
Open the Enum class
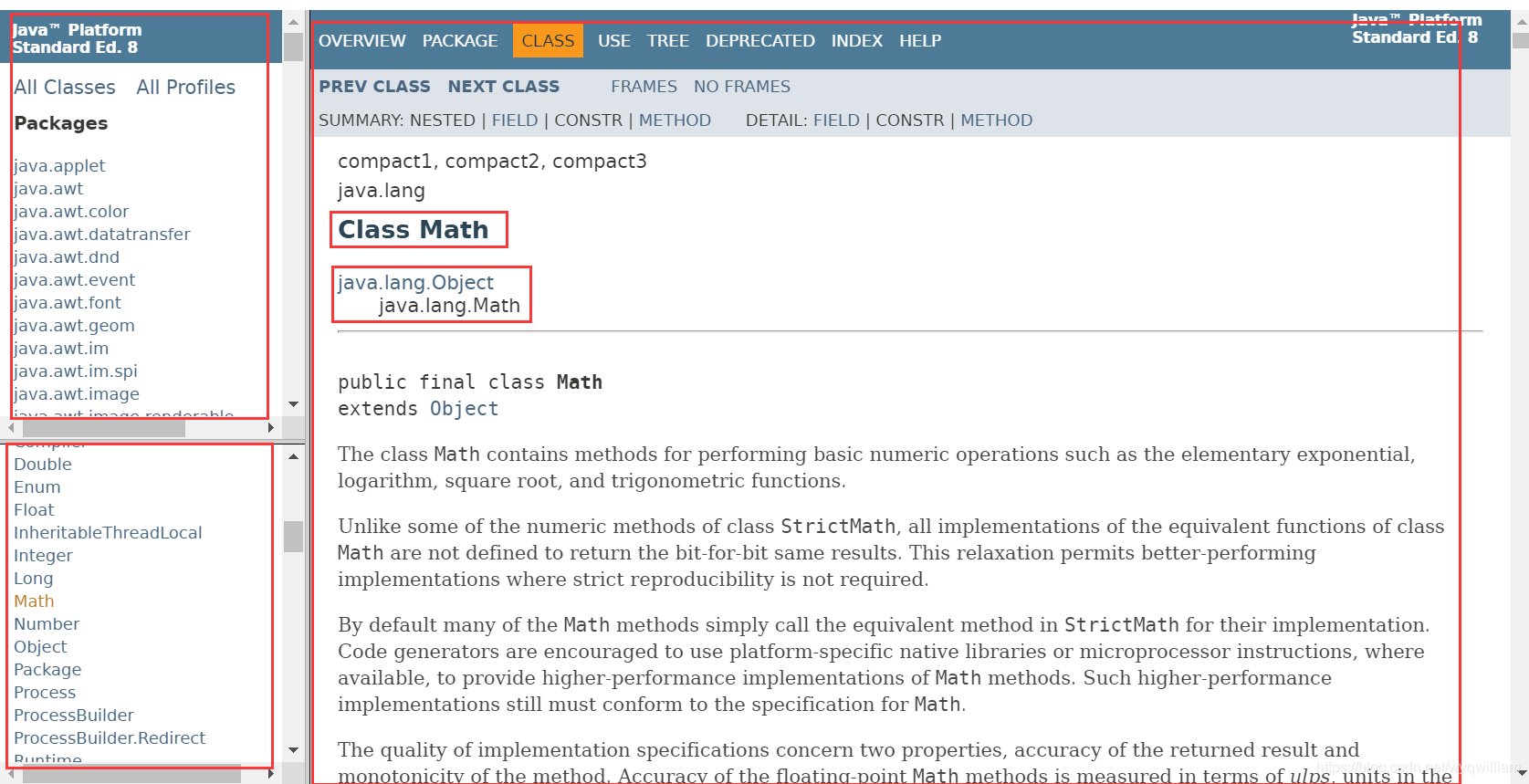point(37,487)
